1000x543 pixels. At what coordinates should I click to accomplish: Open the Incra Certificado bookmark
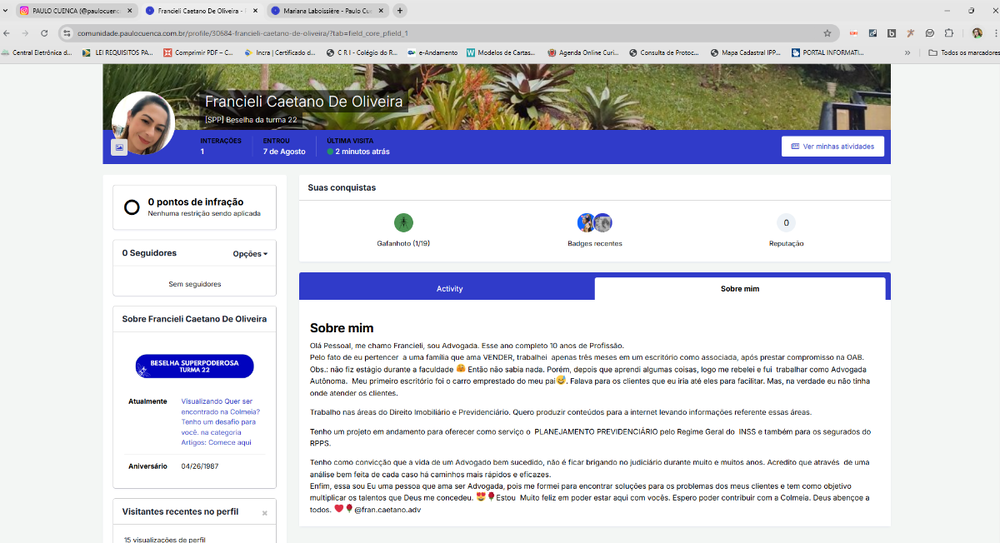pos(280,53)
